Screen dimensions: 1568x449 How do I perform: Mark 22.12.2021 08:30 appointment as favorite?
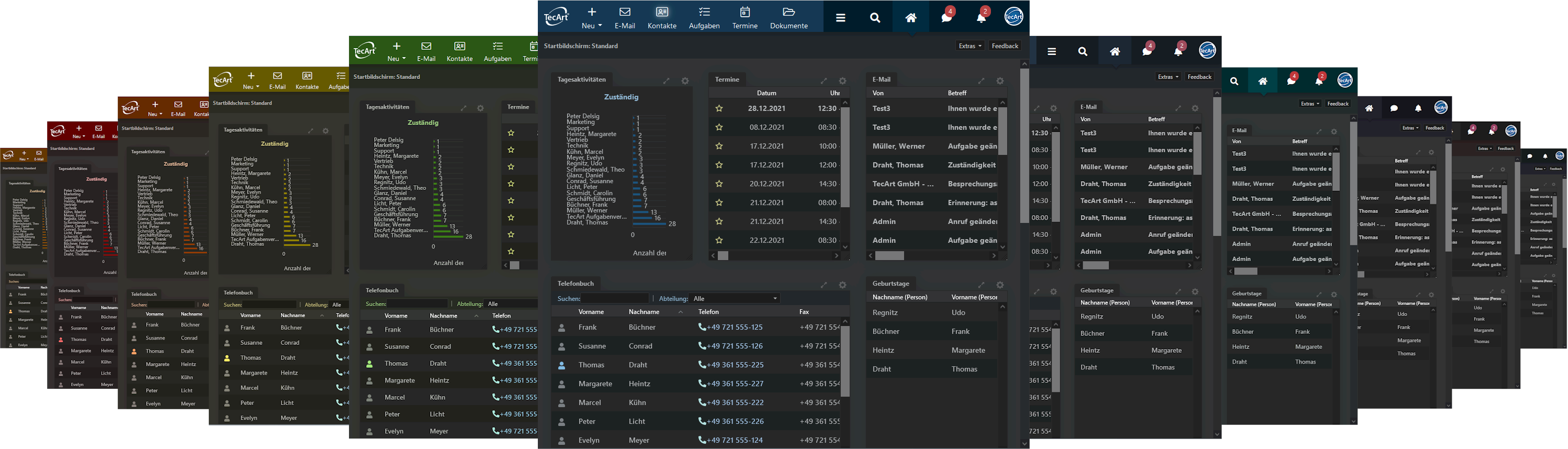719,241
